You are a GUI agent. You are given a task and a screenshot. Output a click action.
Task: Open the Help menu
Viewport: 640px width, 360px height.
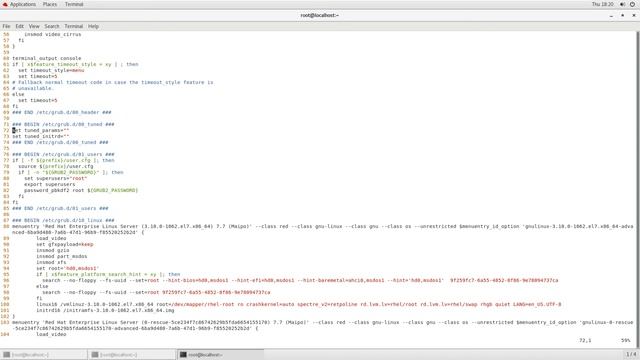point(93,26)
